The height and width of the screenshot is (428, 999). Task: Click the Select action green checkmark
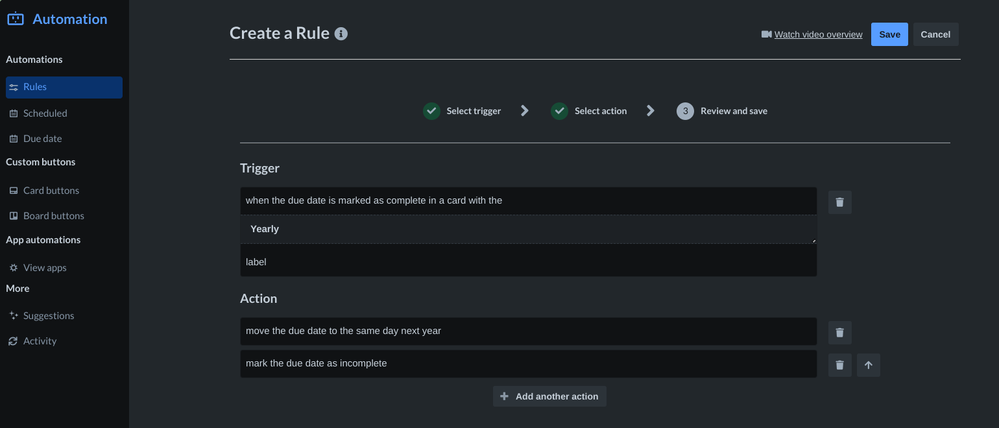(x=559, y=111)
